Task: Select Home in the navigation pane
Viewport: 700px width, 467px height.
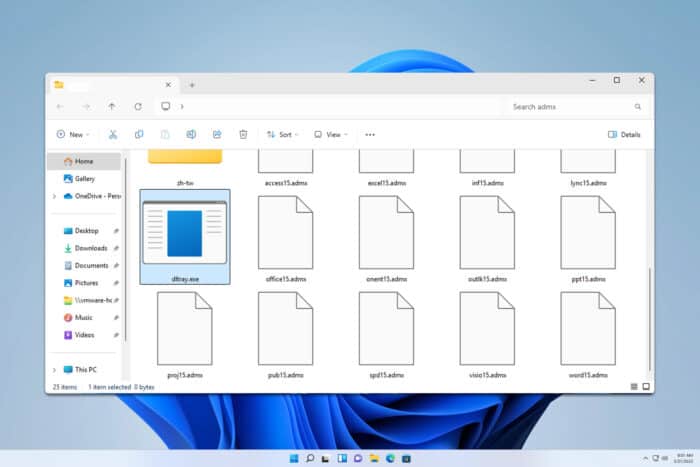Action: pyautogui.click(x=84, y=161)
